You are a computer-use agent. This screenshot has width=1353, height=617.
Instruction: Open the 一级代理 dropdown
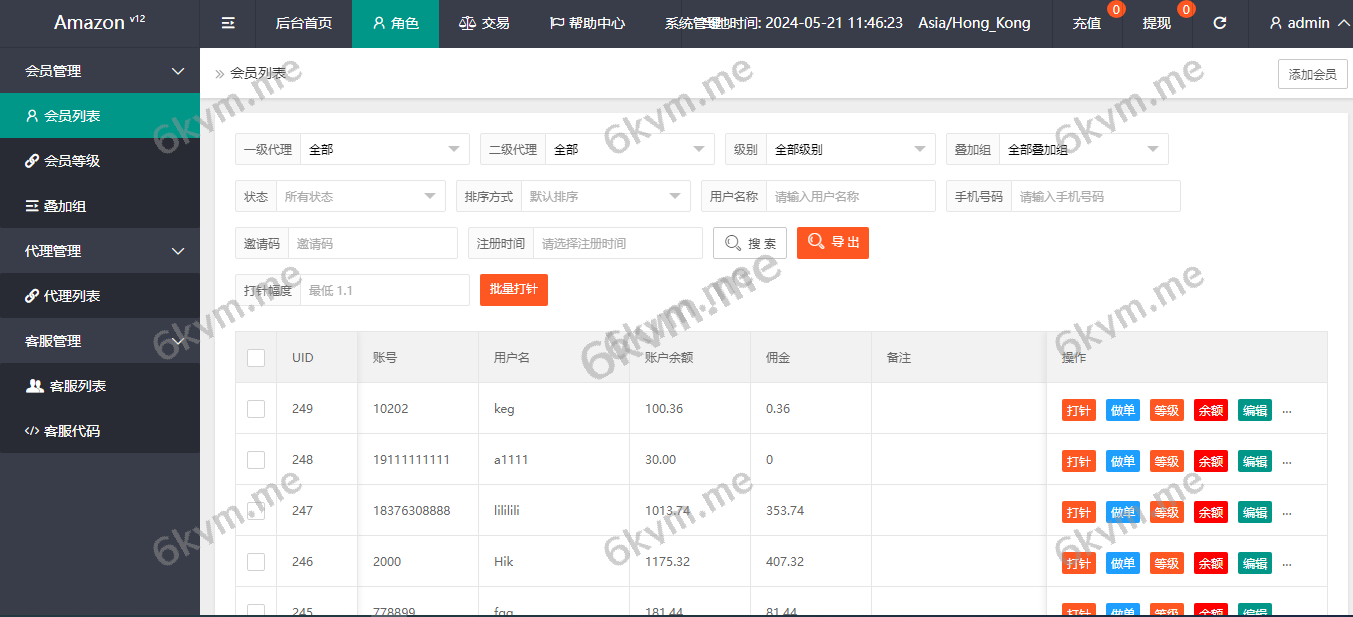[x=384, y=150]
